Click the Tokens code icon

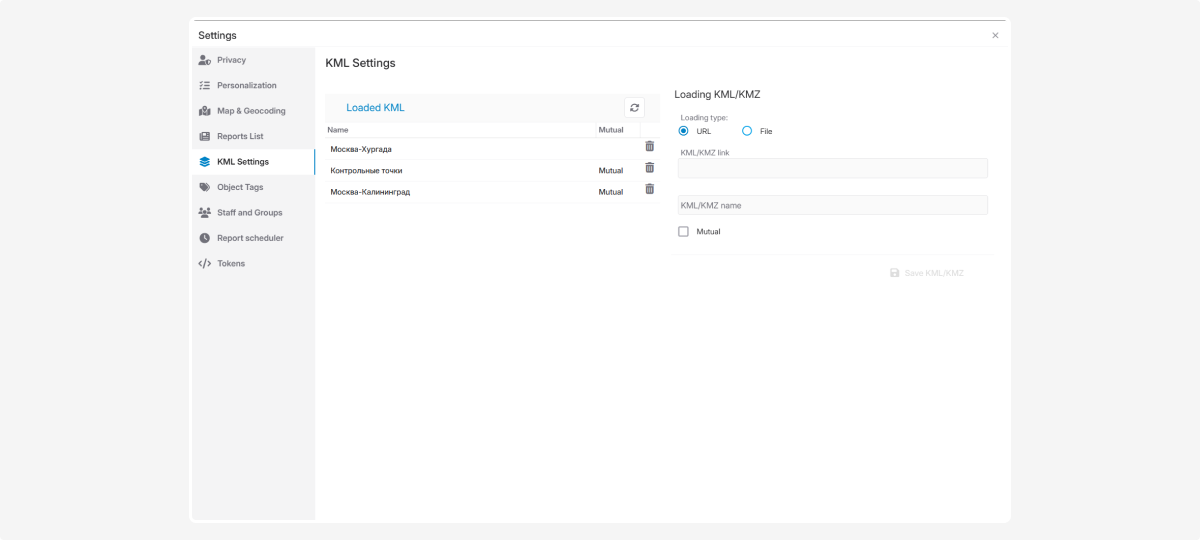tap(205, 264)
